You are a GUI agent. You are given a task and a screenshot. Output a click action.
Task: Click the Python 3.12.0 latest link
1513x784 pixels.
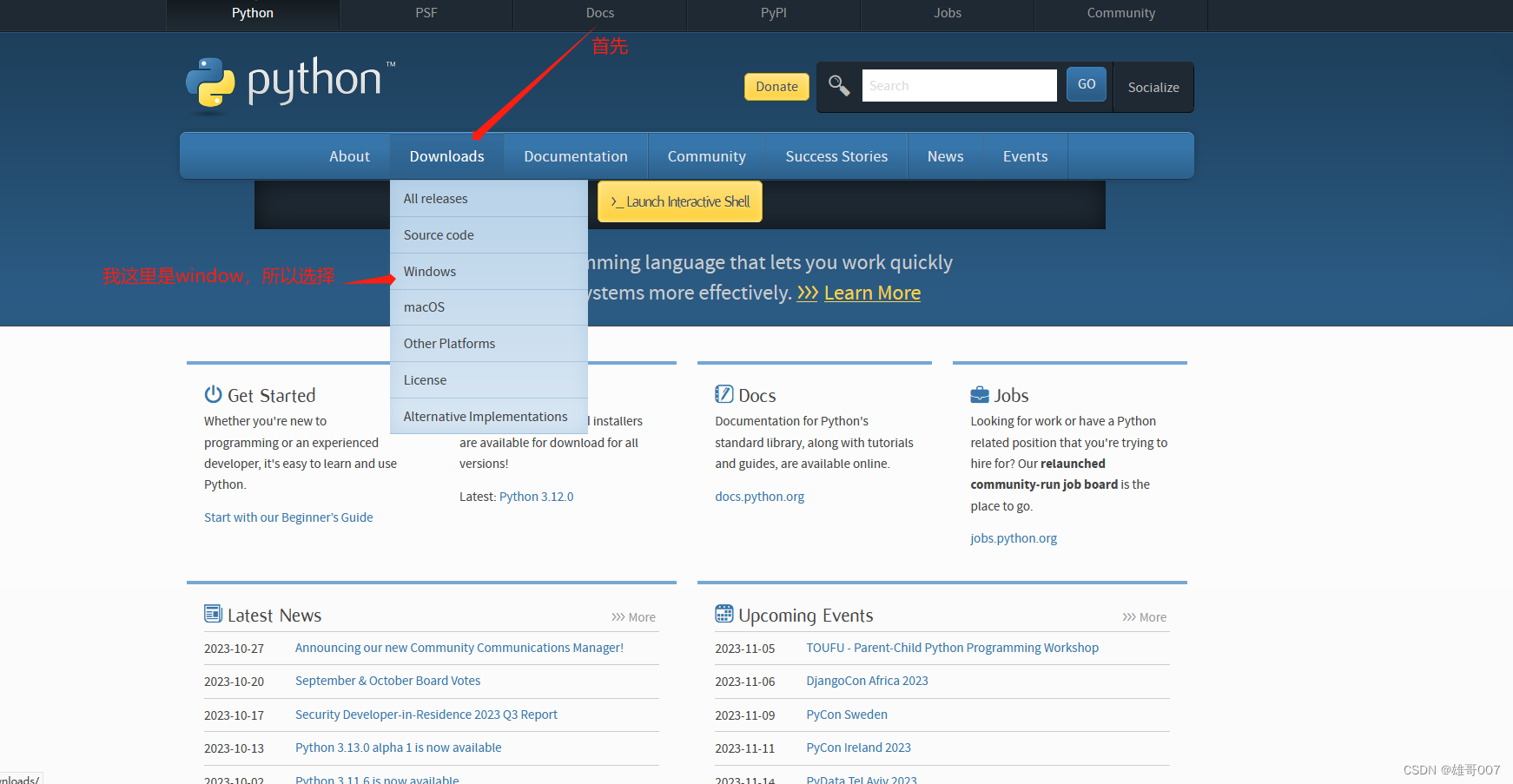(x=536, y=497)
